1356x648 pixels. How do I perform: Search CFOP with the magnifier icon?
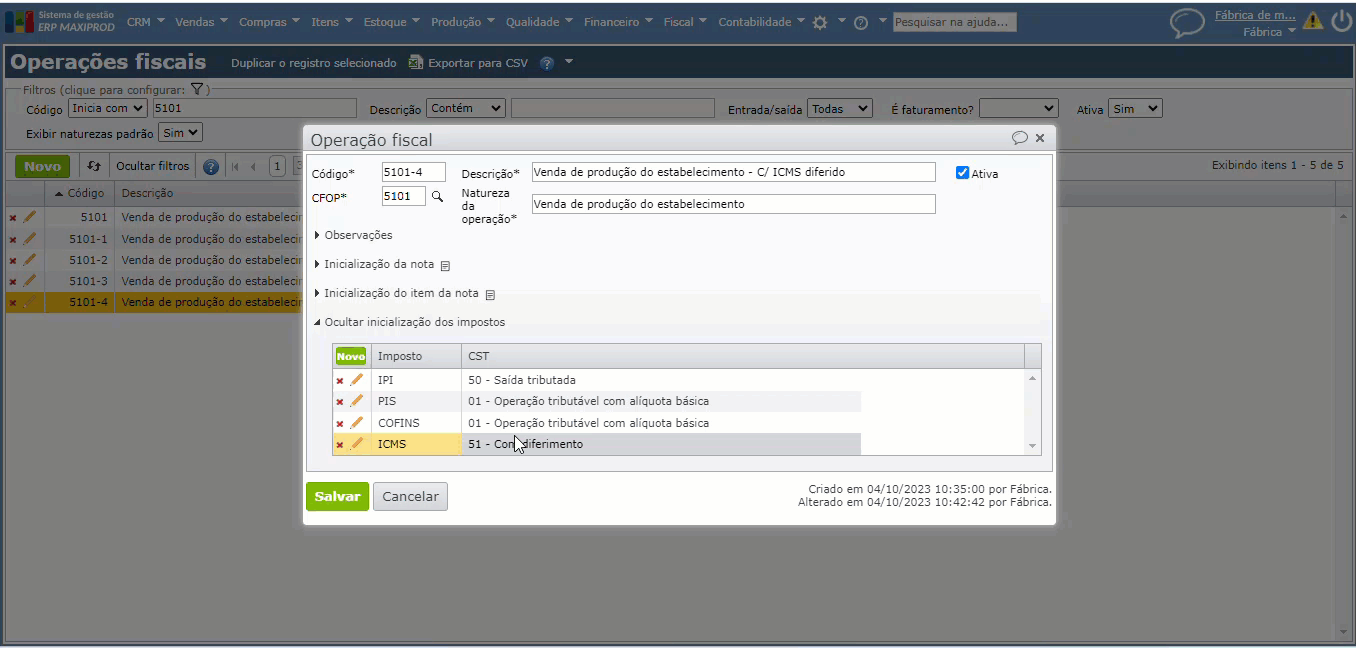coord(437,197)
